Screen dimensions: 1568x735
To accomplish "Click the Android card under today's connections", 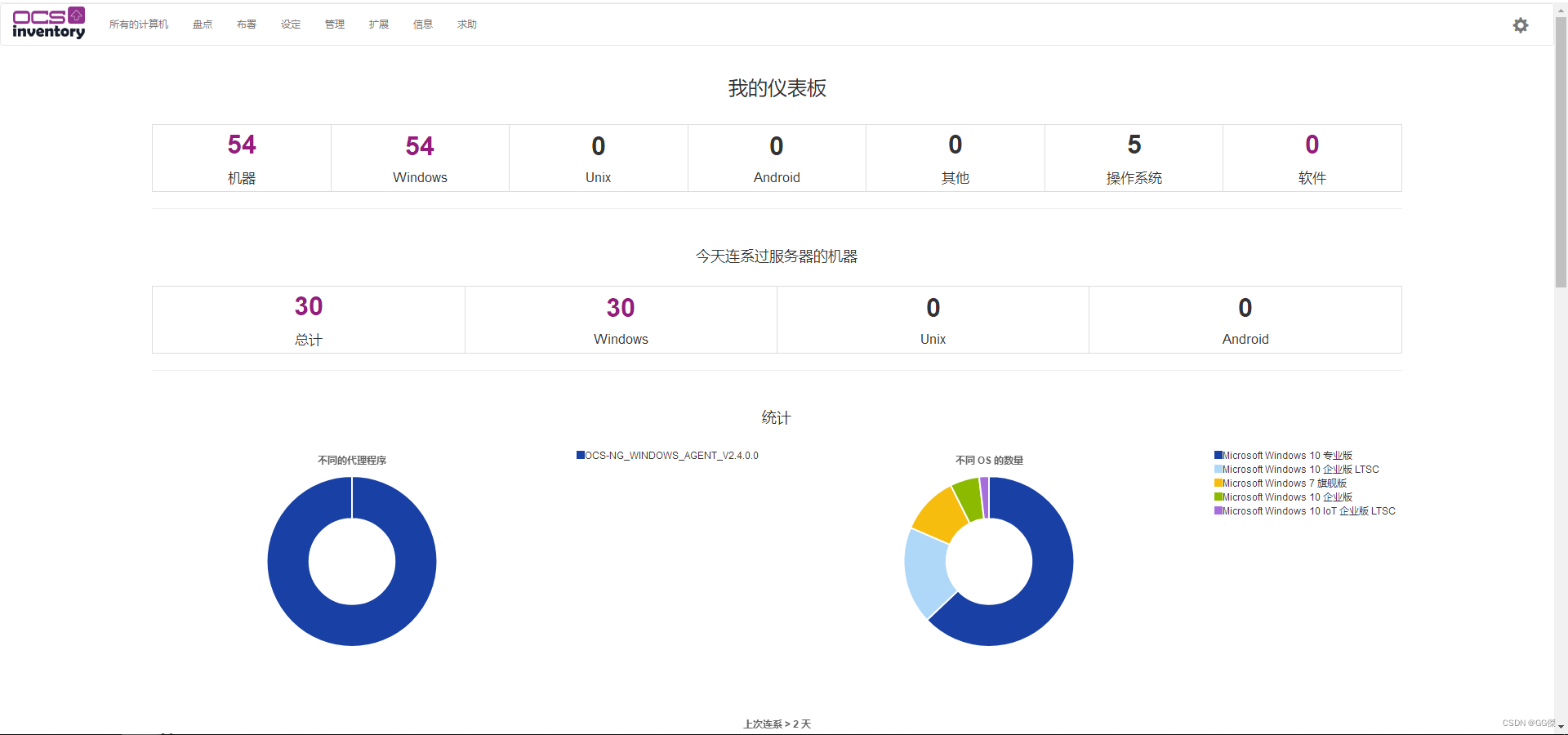I will 1245,319.
